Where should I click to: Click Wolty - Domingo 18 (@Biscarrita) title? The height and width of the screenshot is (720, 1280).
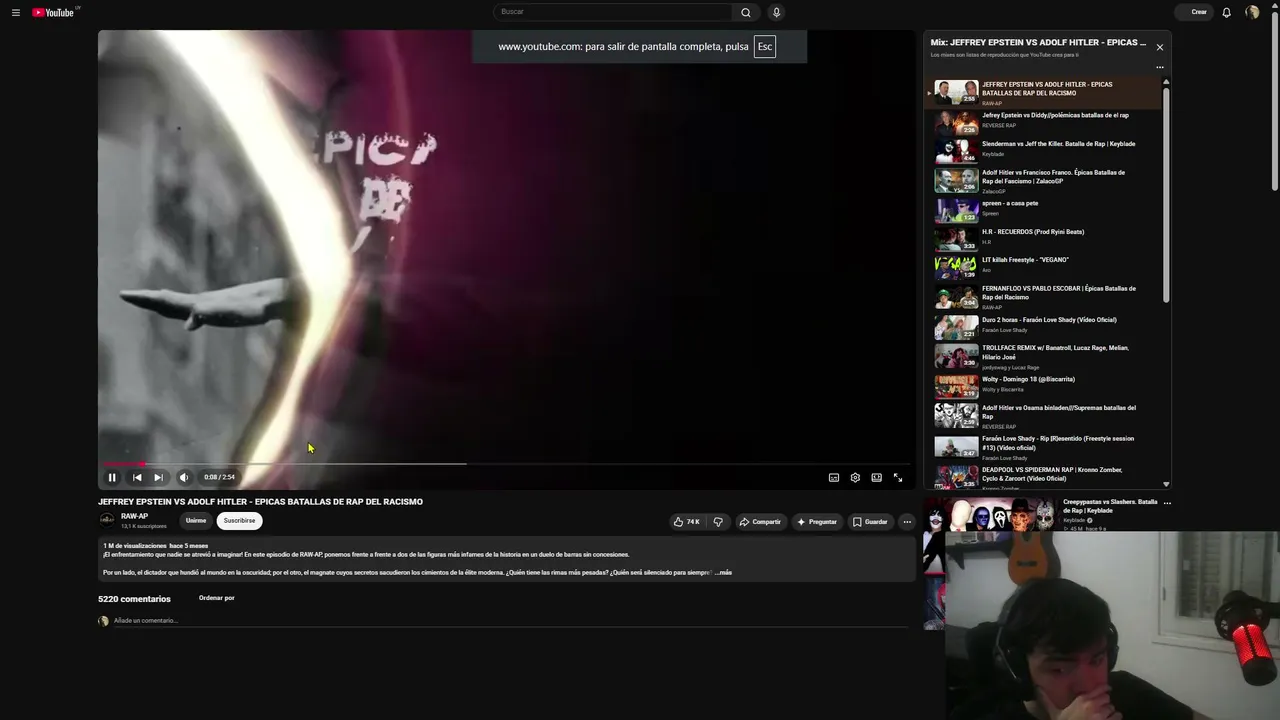(1028, 380)
